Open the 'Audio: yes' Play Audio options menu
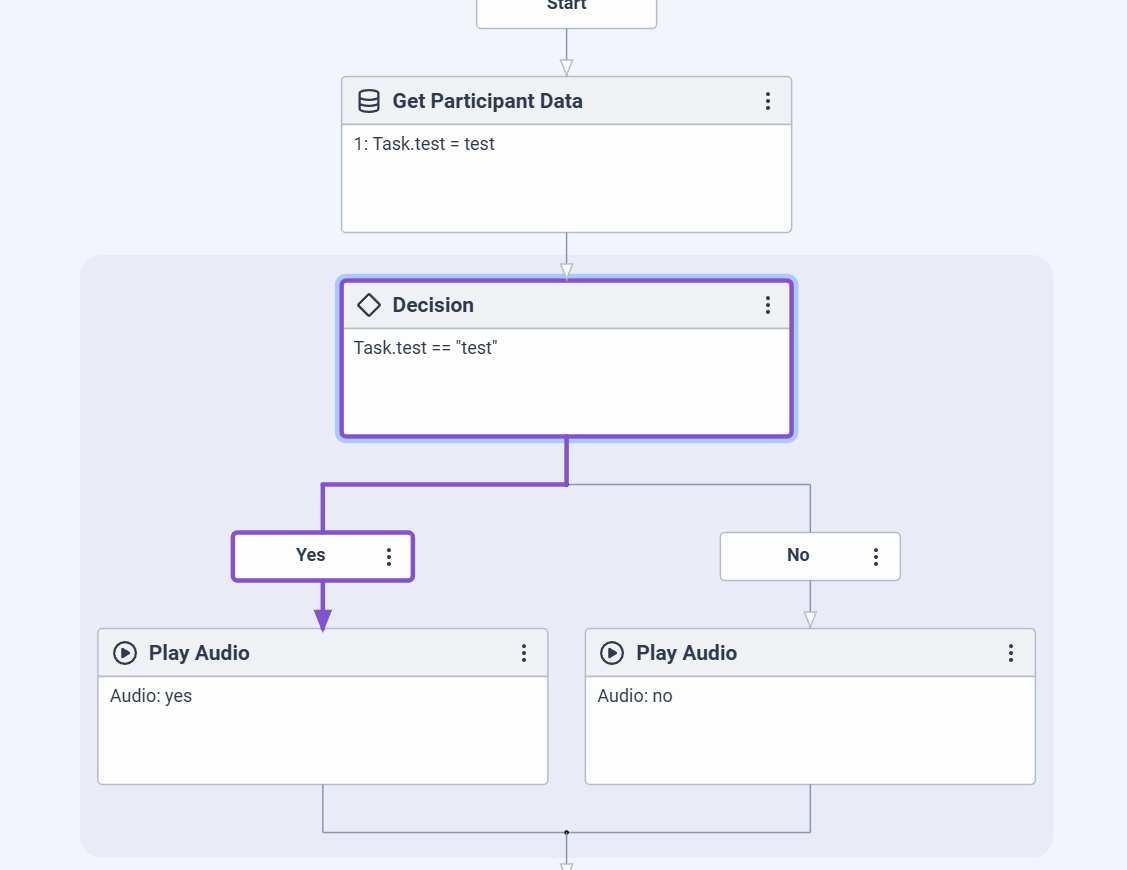The image size is (1127, 870). [x=524, y=653]
